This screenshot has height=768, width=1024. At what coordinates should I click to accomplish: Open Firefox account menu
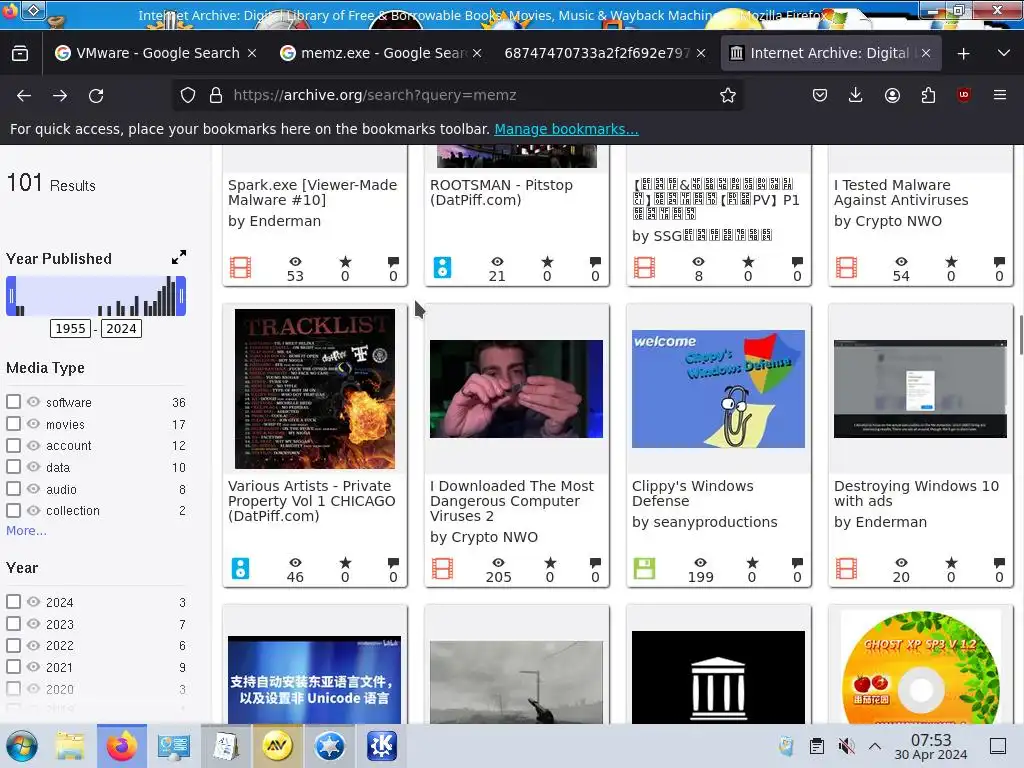click(x=892, y=95)
